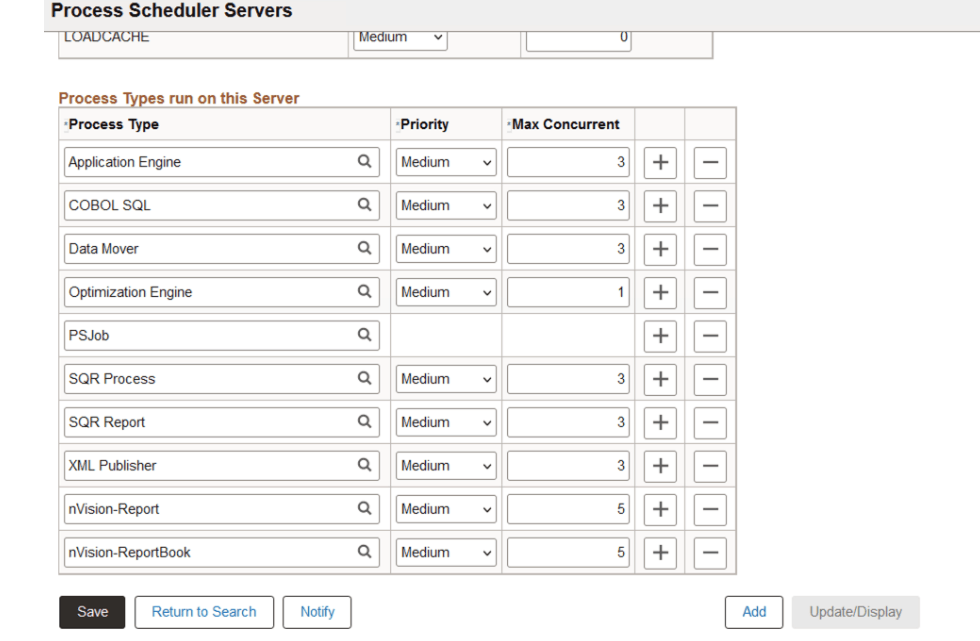This screenshot has width=980, height=641.
Task: Open the XML Publisher process type lookup
Action: click(x=364, y=465)
